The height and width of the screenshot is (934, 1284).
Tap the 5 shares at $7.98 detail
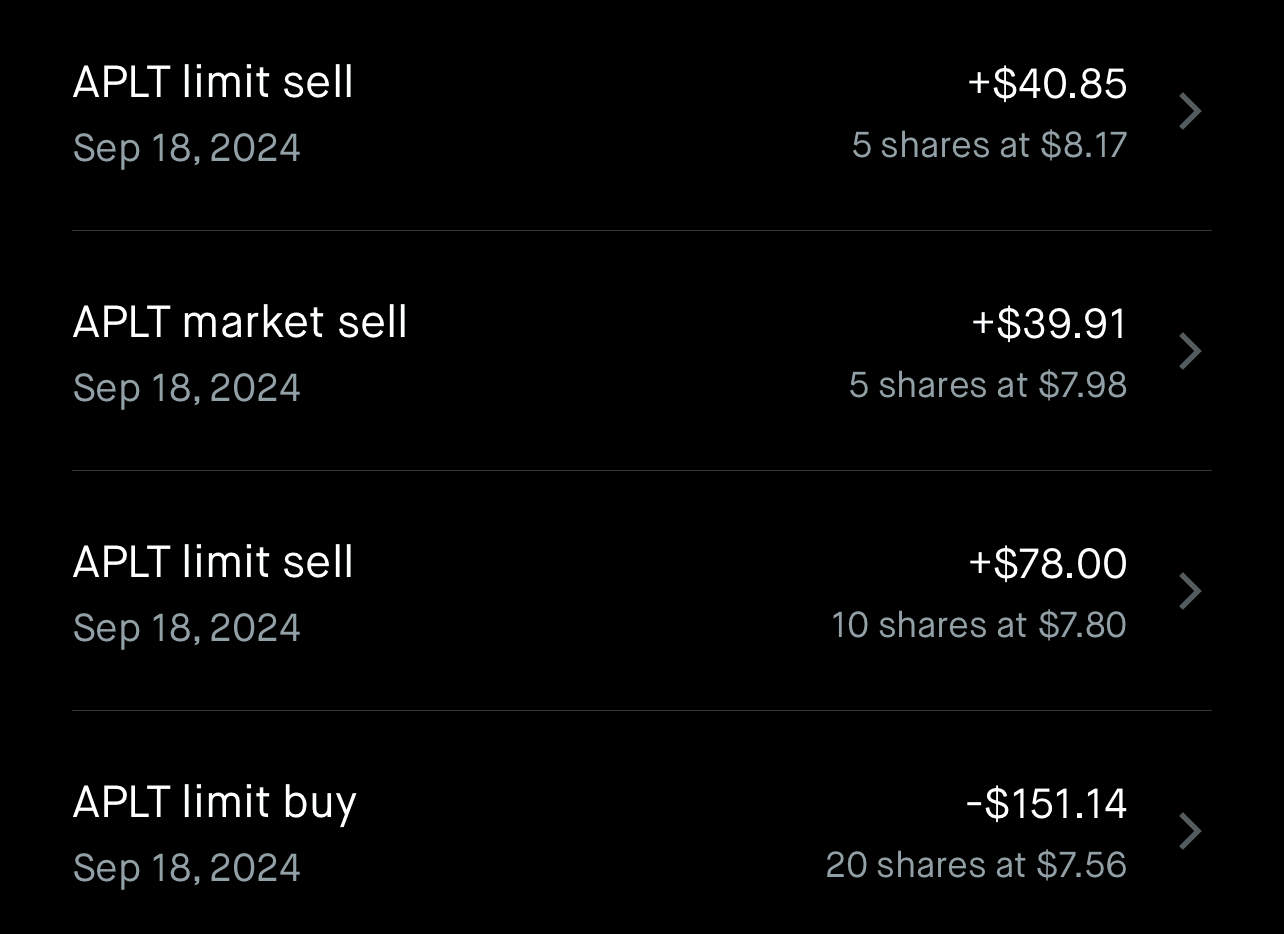click(x=988, y=385)
